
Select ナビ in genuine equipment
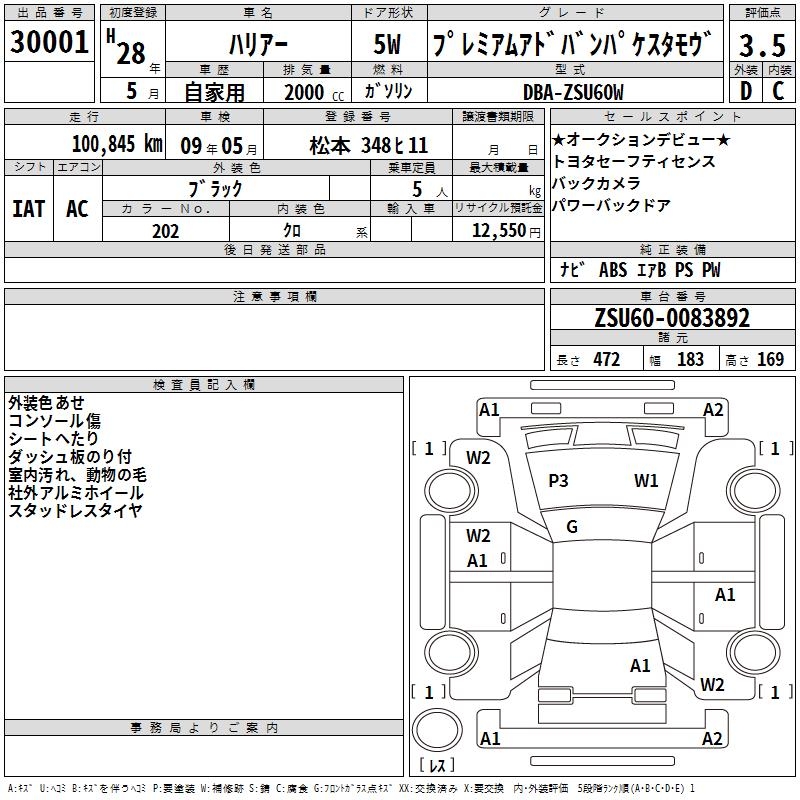tap(572, 269)
